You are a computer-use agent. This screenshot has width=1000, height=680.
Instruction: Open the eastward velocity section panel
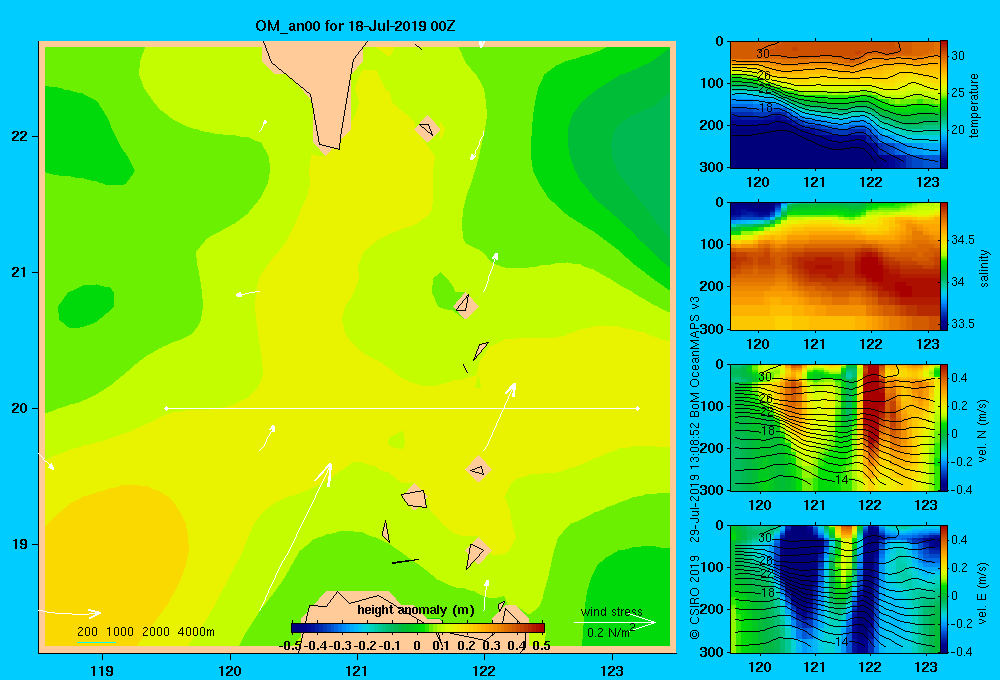(x=835, y=589)
